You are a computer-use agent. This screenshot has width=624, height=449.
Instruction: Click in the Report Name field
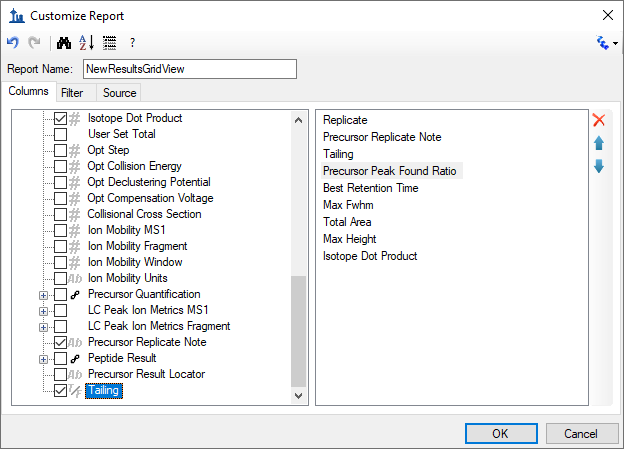point(190,69)
